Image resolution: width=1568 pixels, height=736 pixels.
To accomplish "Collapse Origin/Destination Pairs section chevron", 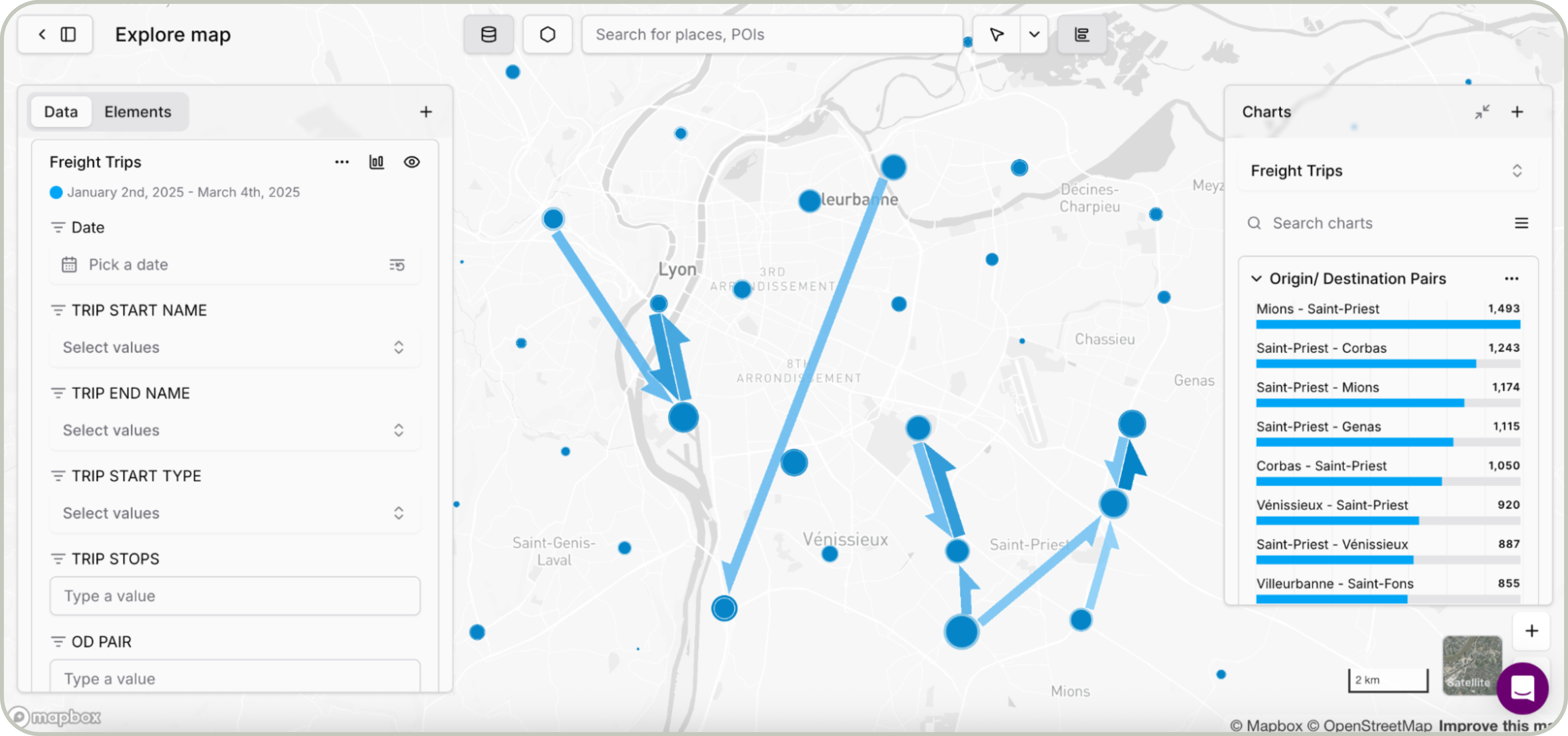I will 1256,279.
